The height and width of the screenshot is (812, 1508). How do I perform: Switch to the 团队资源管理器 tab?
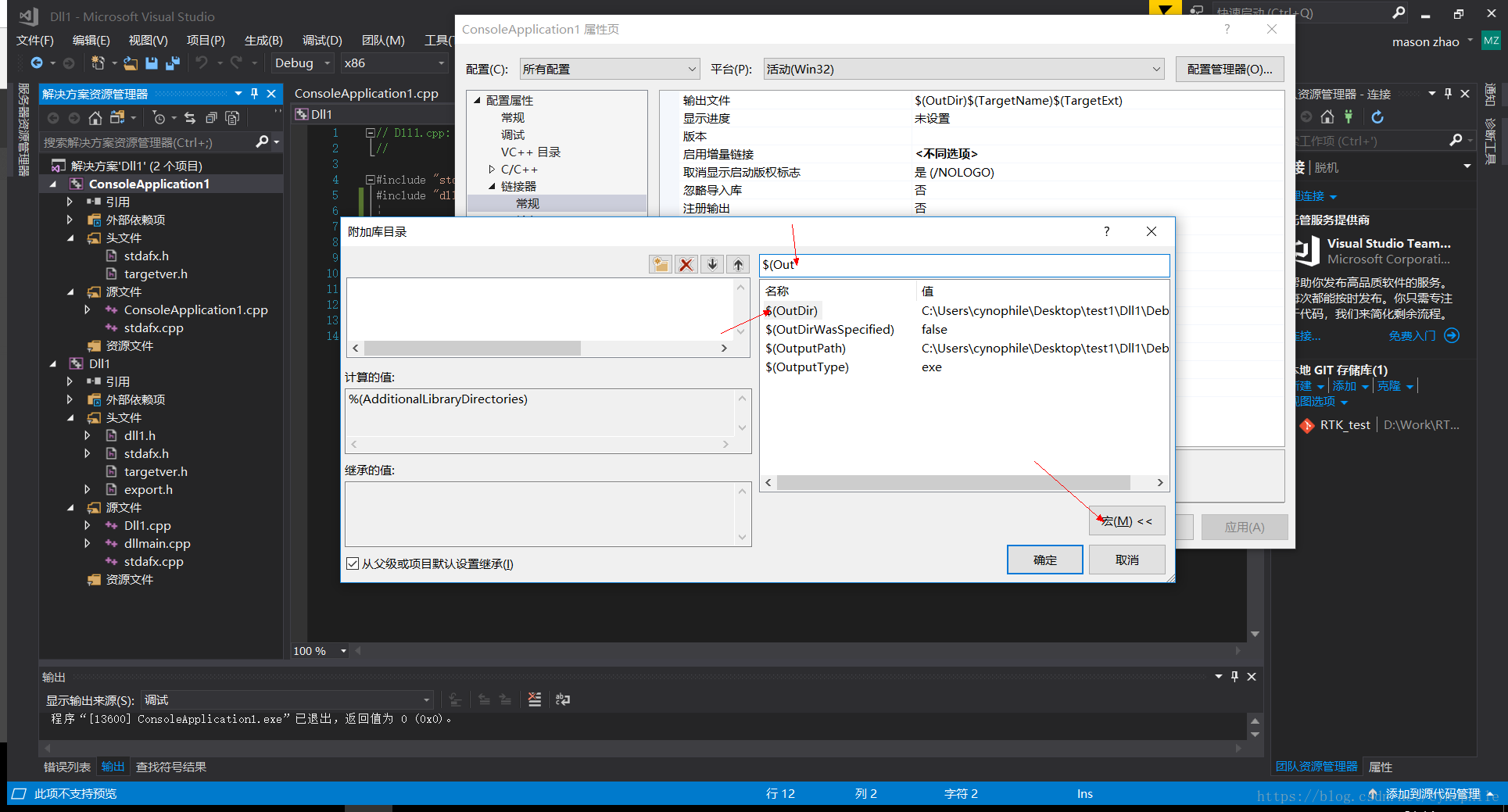pyautogui.click(x=1316, y=766)
